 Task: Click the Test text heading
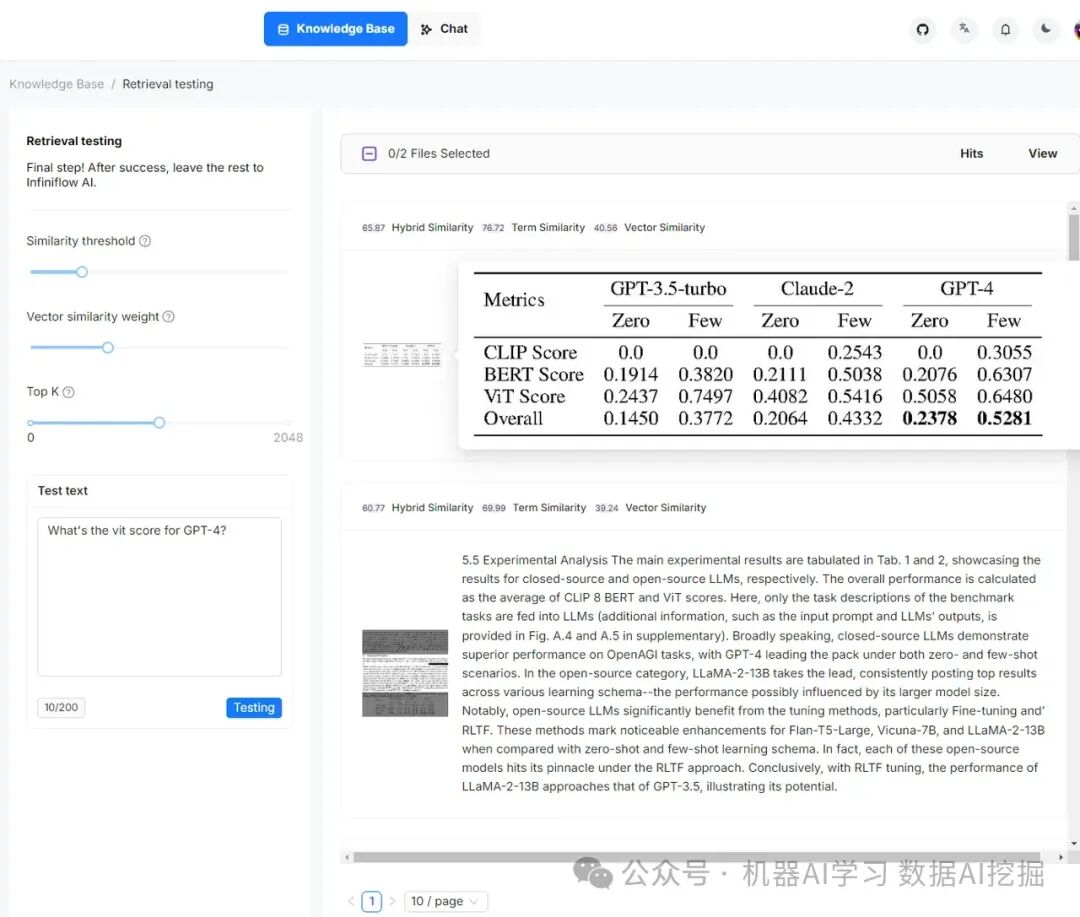pos(63,491)
